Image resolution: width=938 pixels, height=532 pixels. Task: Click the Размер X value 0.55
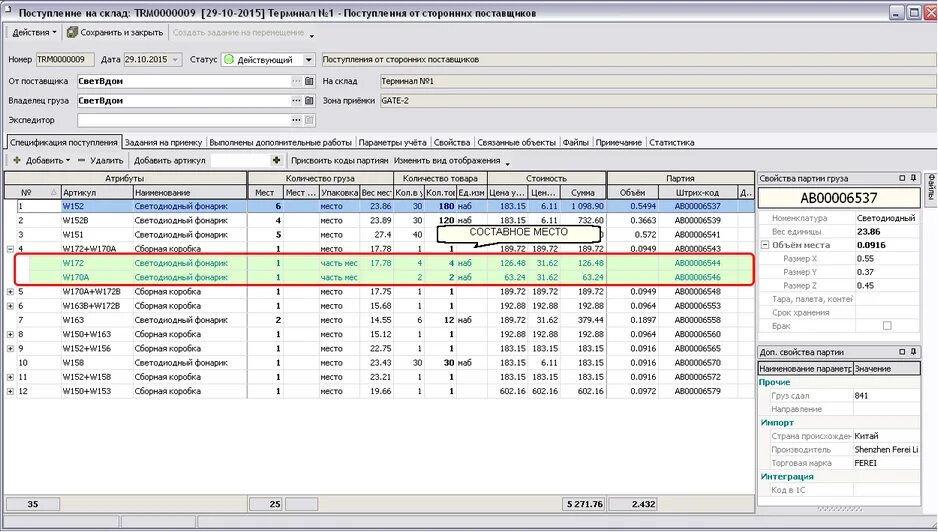click(887, 259)
